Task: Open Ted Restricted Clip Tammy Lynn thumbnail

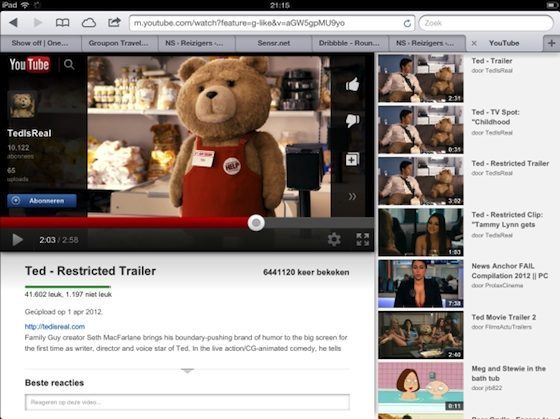Action: coord(421,233)
